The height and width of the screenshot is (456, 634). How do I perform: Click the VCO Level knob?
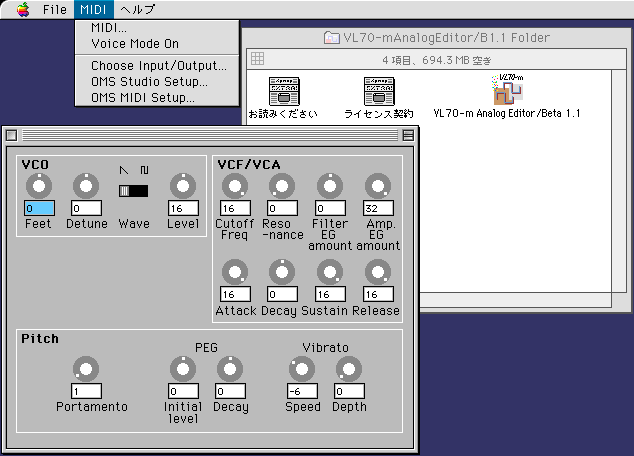[183, 186]
